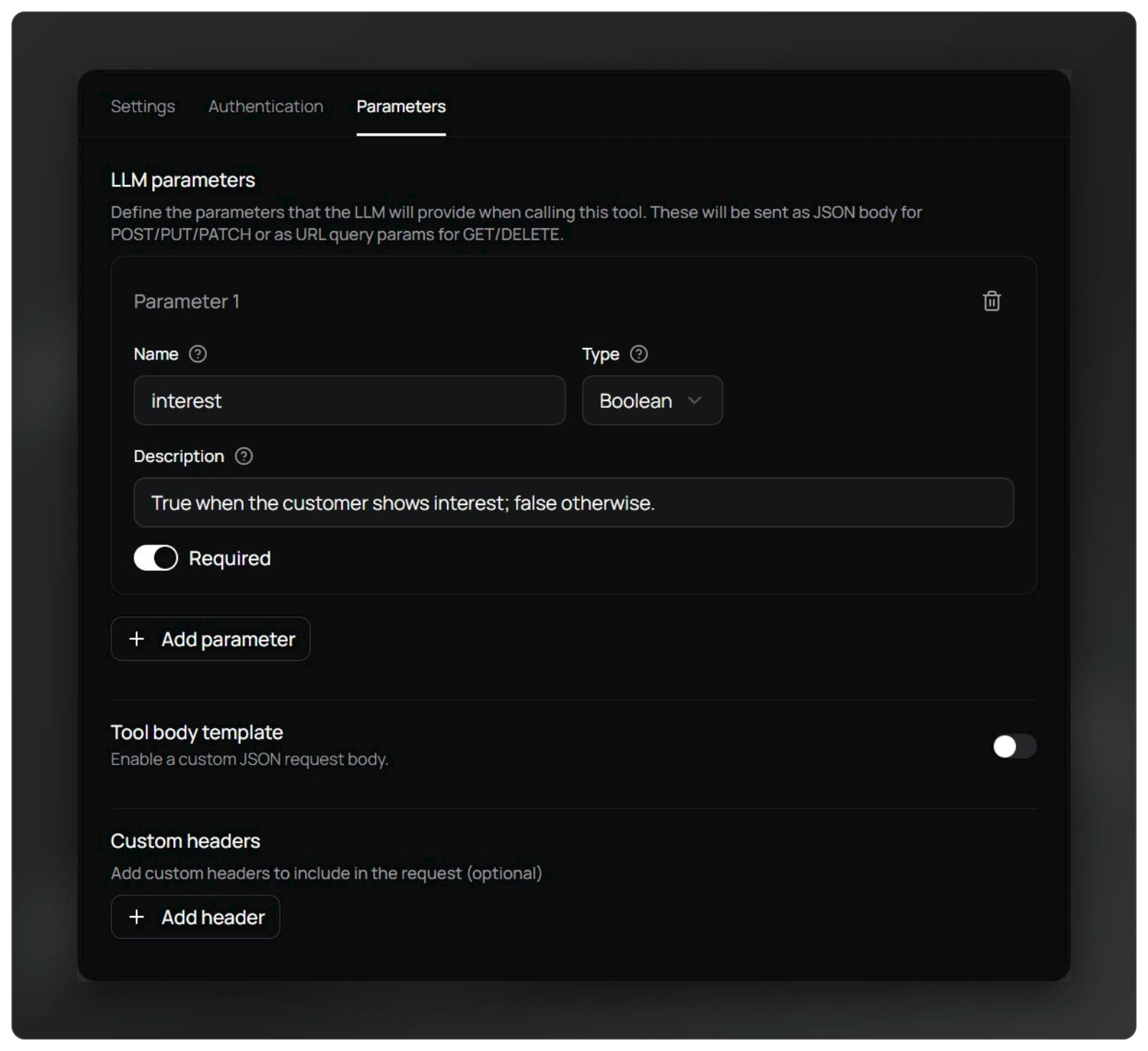The width and height of the screenshot is (1148, 1051).
Task: Select the Parameters tab
Action: 401,106
